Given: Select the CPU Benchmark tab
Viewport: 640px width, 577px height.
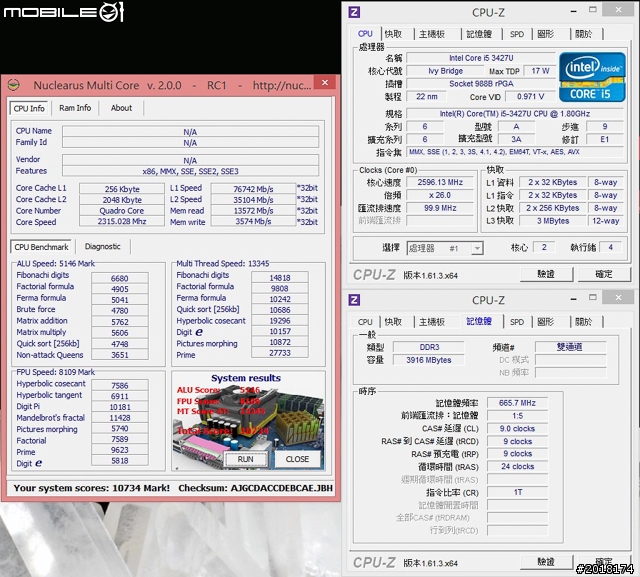Looking at the screenshot, I should click(x=41, y=247).
